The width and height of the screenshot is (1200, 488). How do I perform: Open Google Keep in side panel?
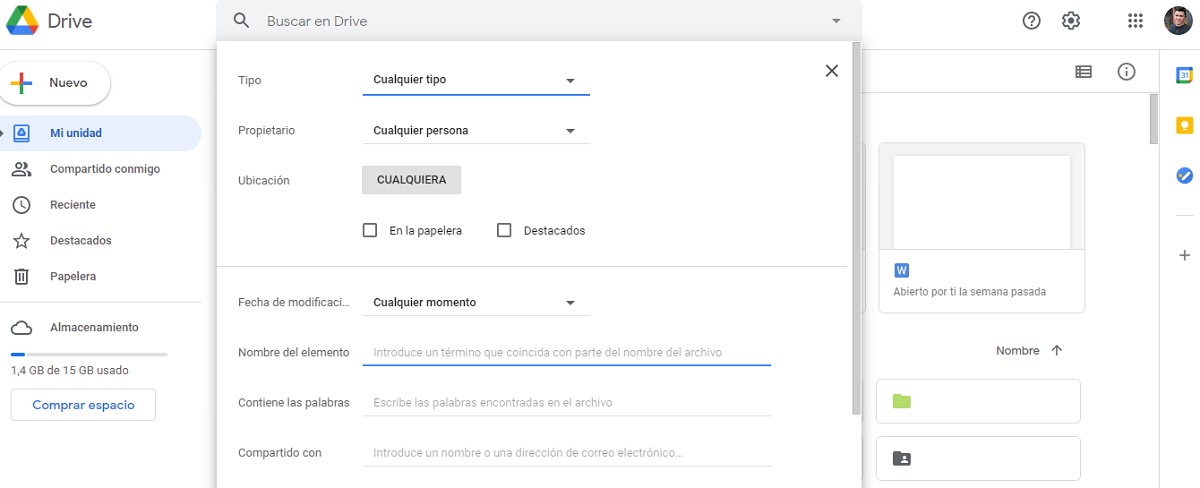click(1184, 125)
